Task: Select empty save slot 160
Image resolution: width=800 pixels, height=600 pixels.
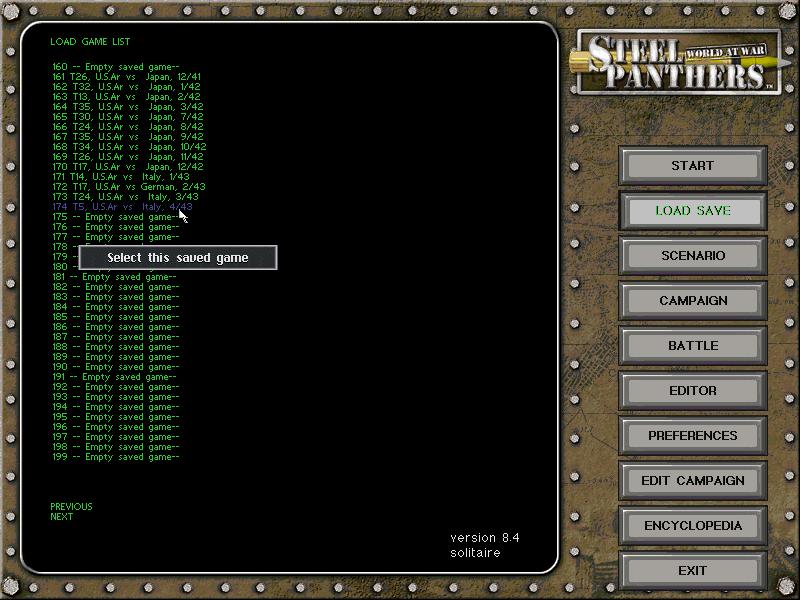Action: click(116, 67)
